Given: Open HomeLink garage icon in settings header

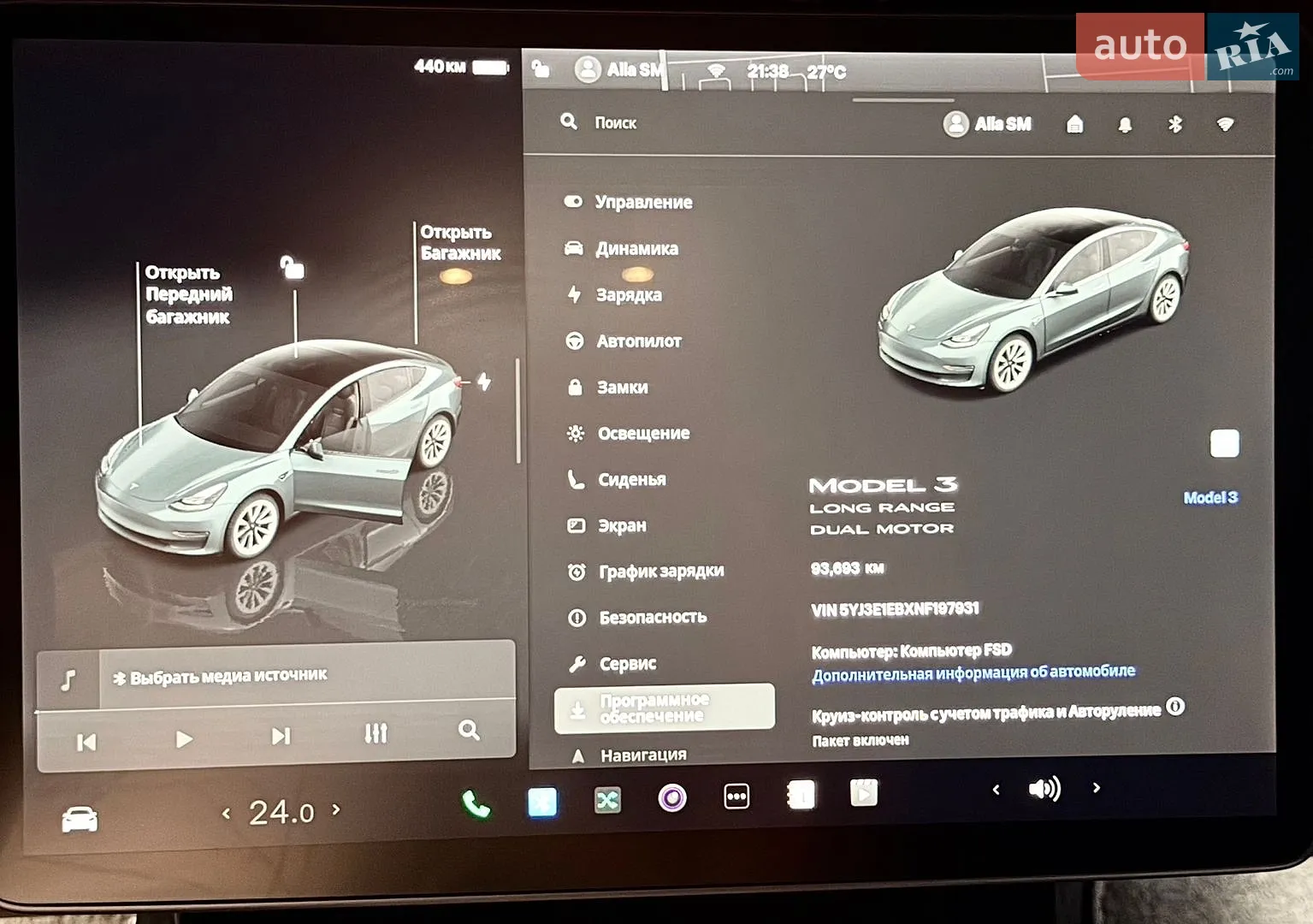Looking at the screenshot, I should click(1075, 124).
